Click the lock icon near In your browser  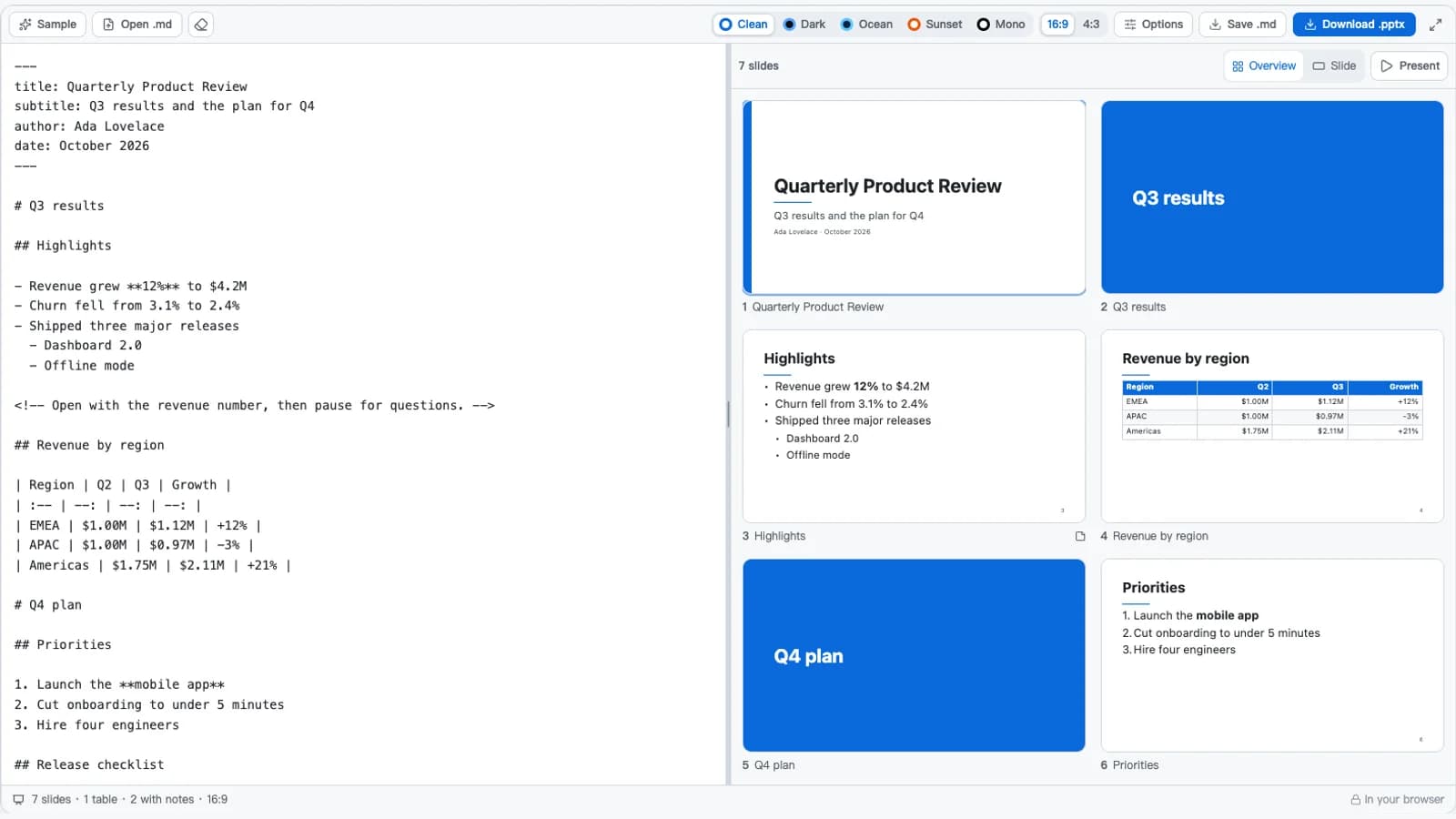tap(1355, 799)
